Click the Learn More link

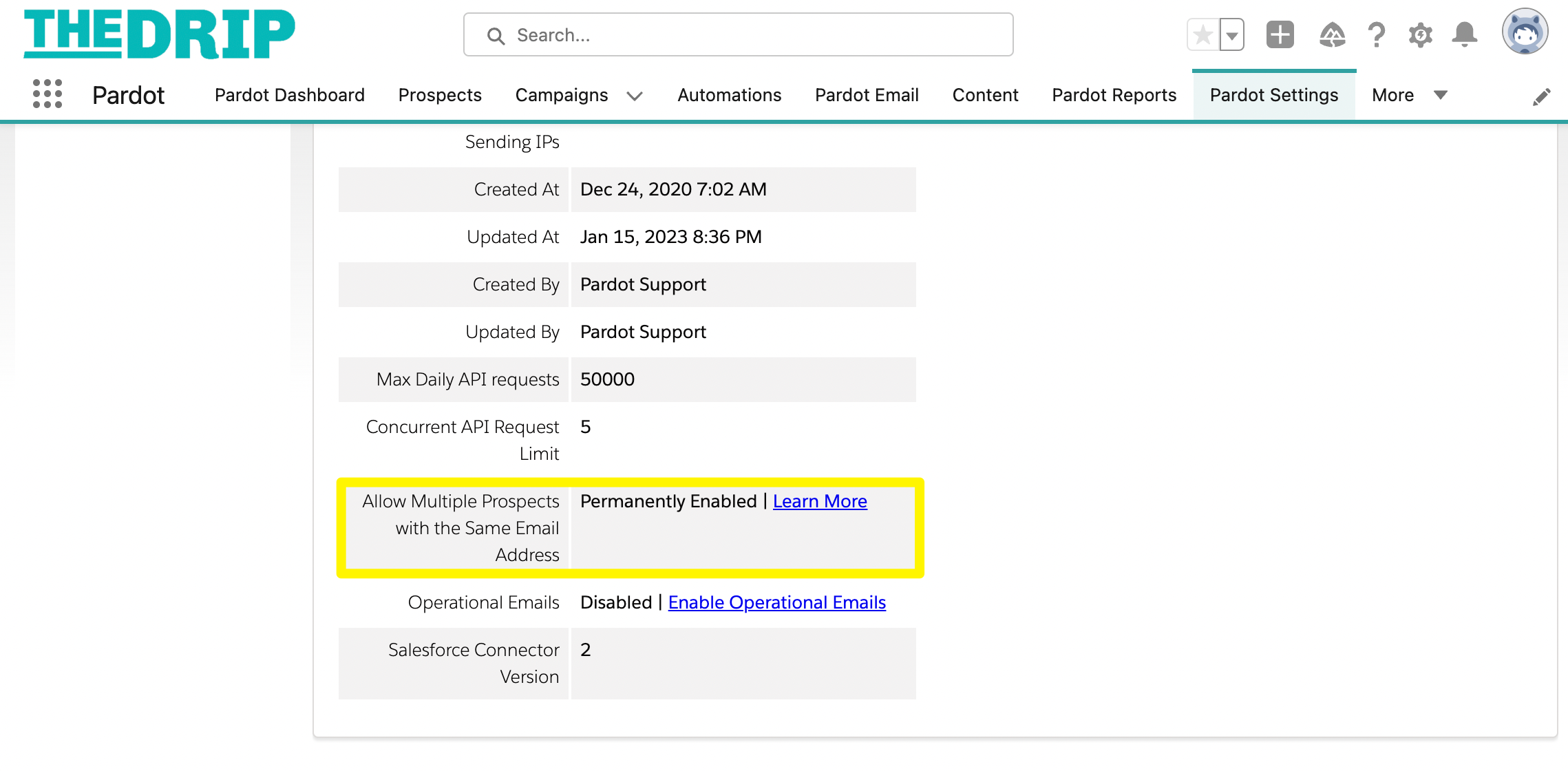pos(820,501)
